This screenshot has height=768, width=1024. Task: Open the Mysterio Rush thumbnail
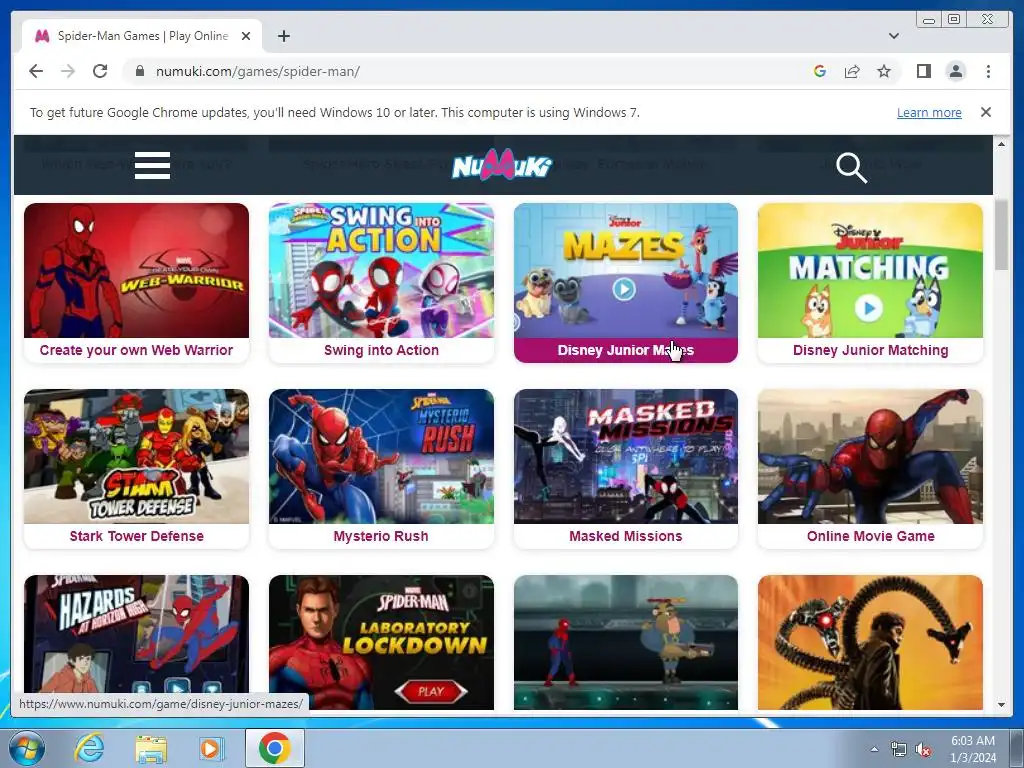coord(381,456)
